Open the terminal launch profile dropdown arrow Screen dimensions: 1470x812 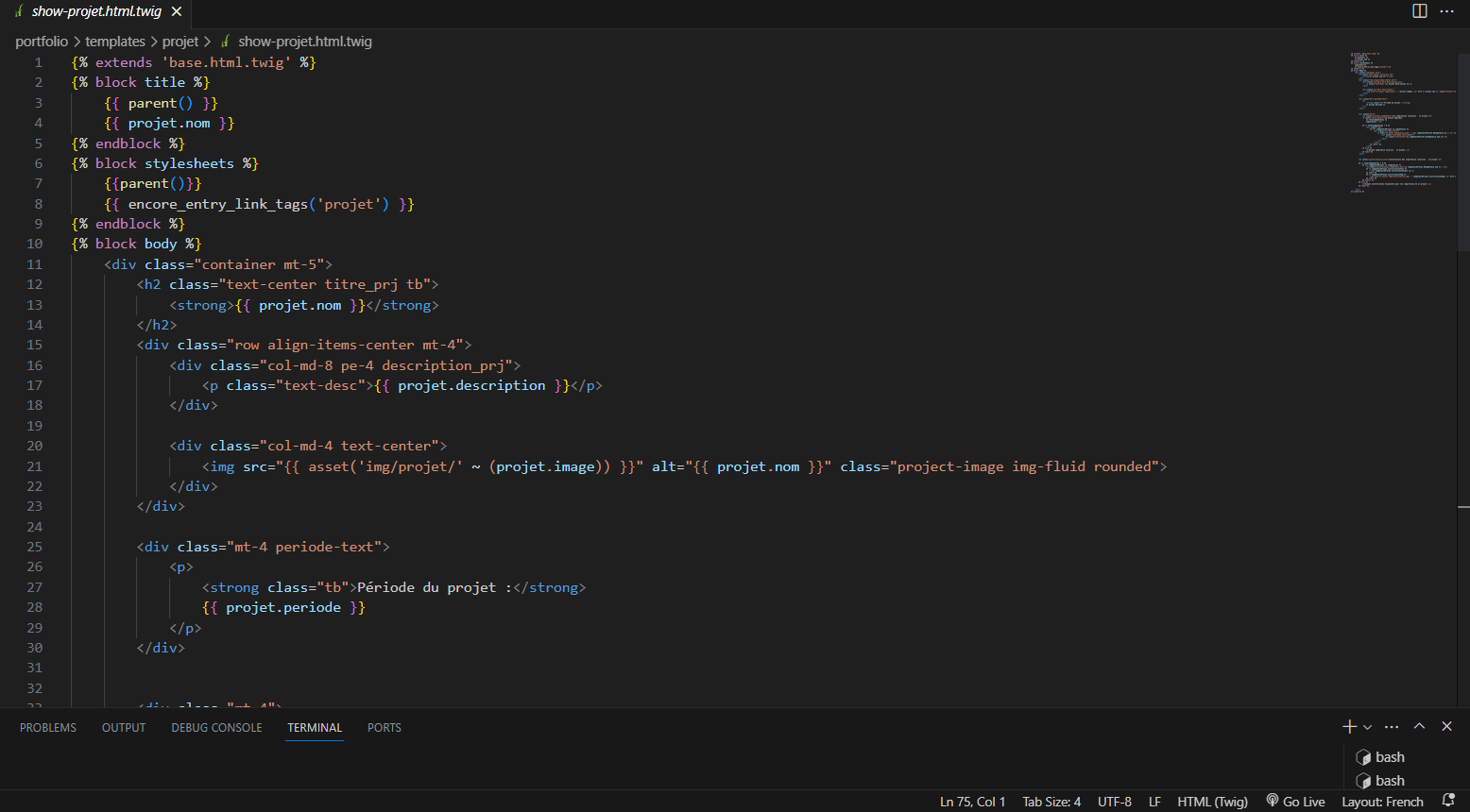pos(1367,727)
